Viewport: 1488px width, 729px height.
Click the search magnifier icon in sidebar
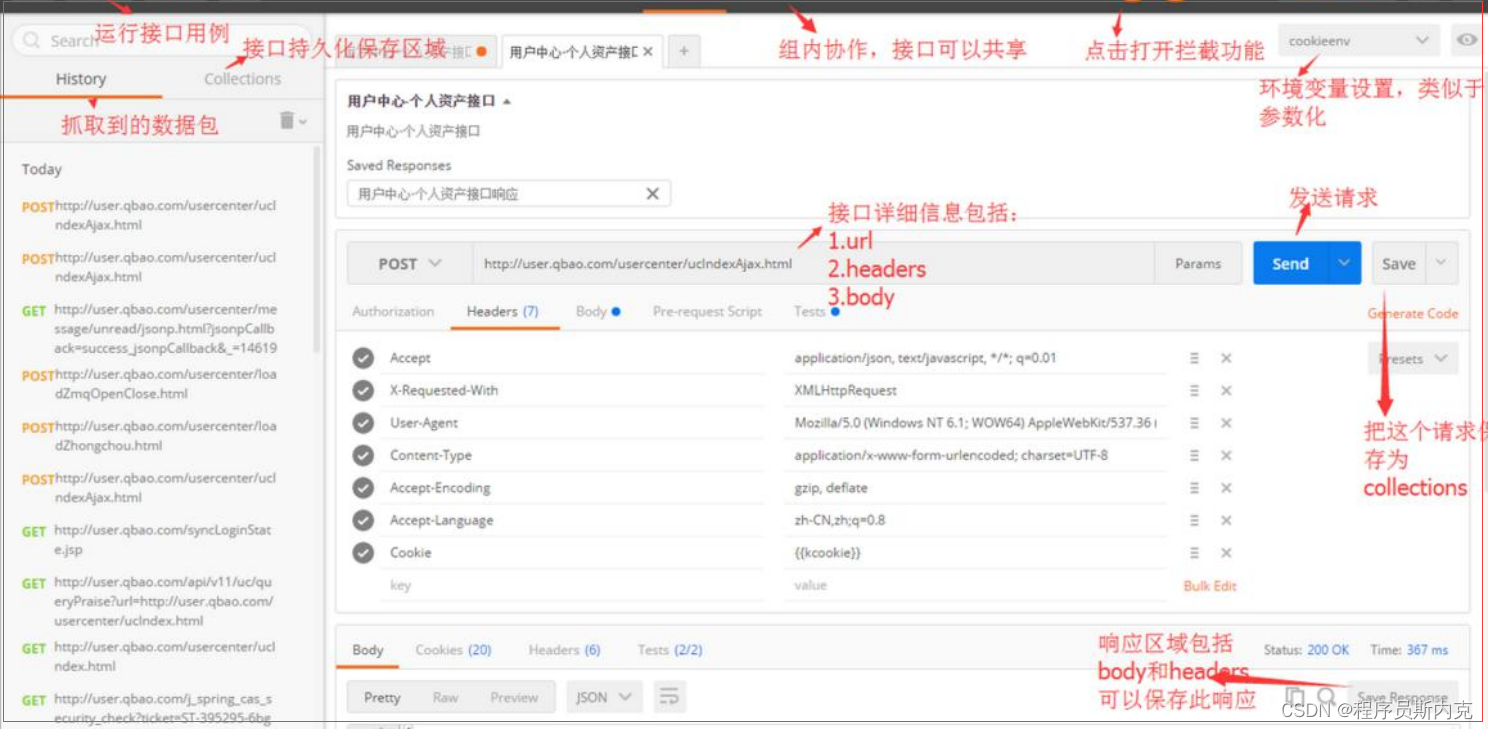click(33, 41)
